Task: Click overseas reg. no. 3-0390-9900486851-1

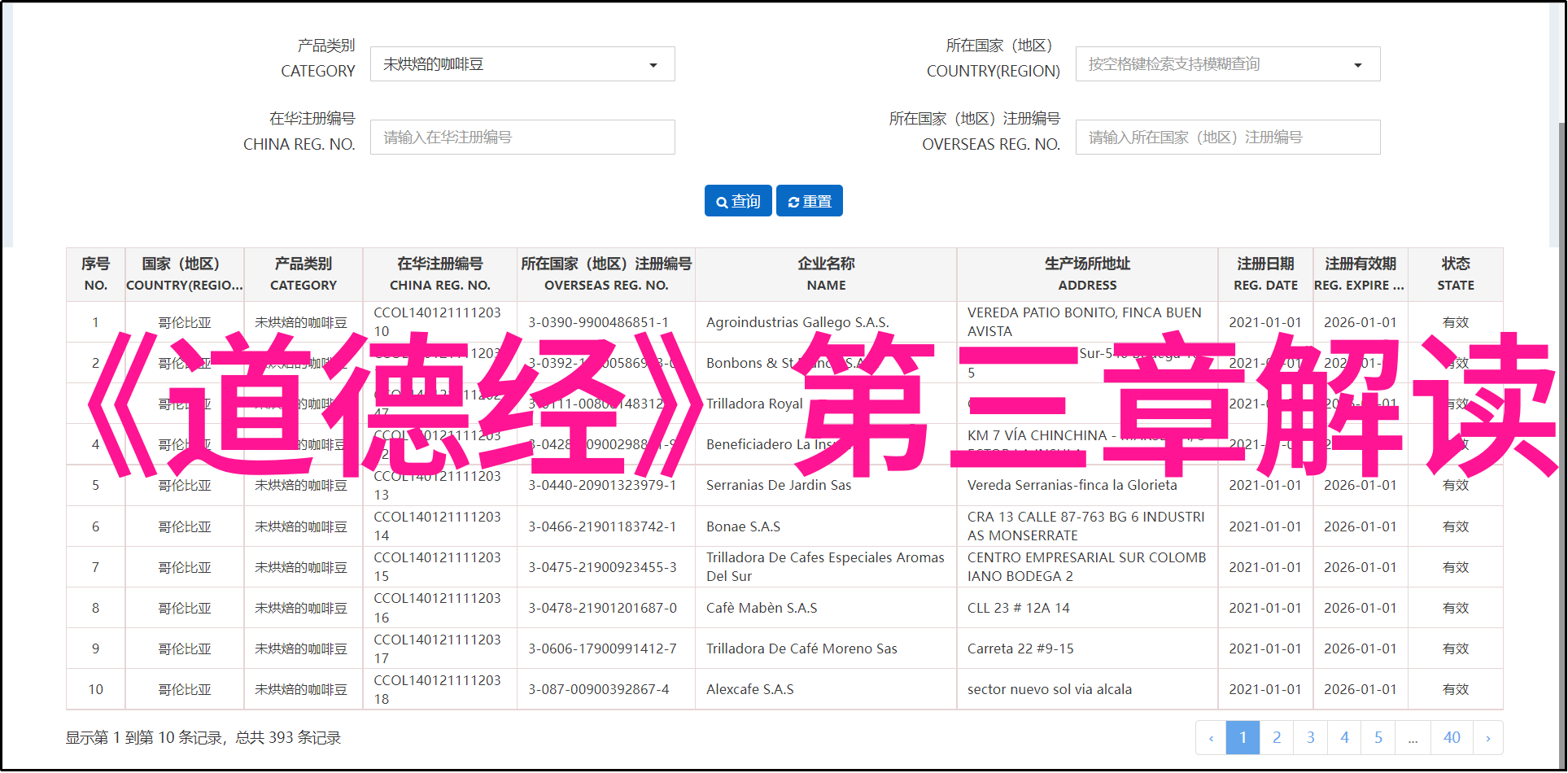Action: (599, 322)
